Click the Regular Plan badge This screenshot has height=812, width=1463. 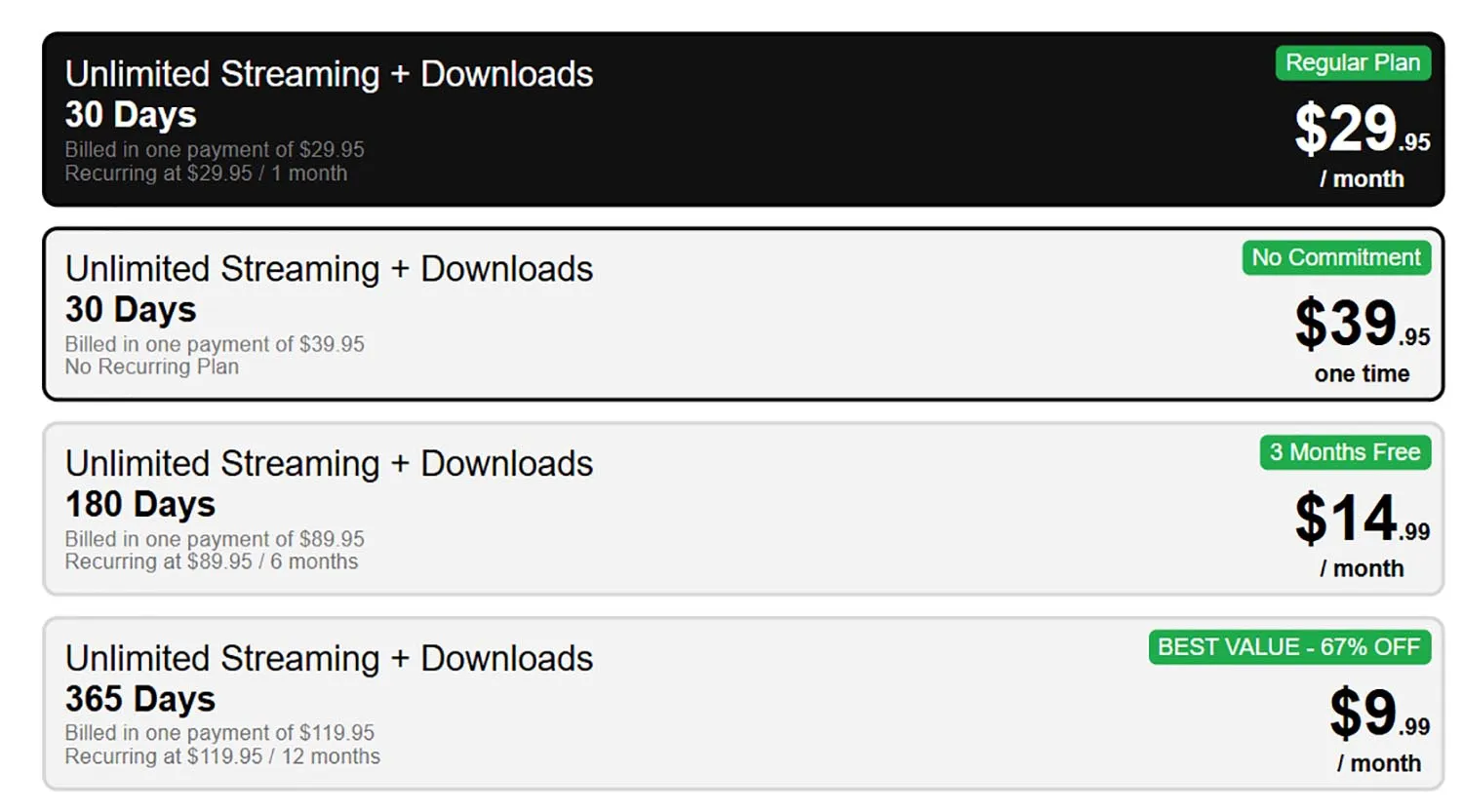pos(1353,62)
